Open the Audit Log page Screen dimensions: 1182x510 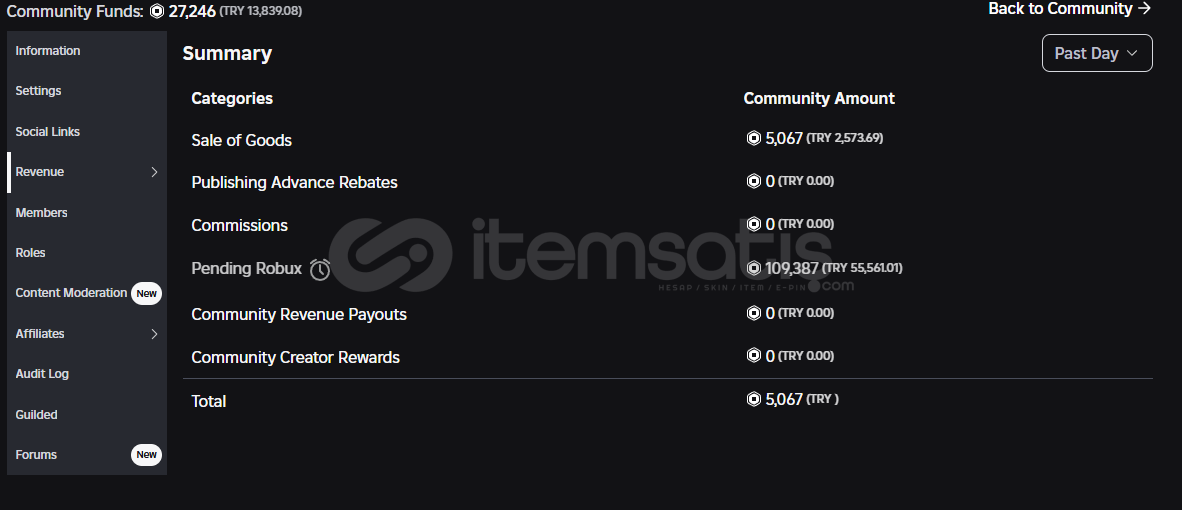[x=42, y=374]
